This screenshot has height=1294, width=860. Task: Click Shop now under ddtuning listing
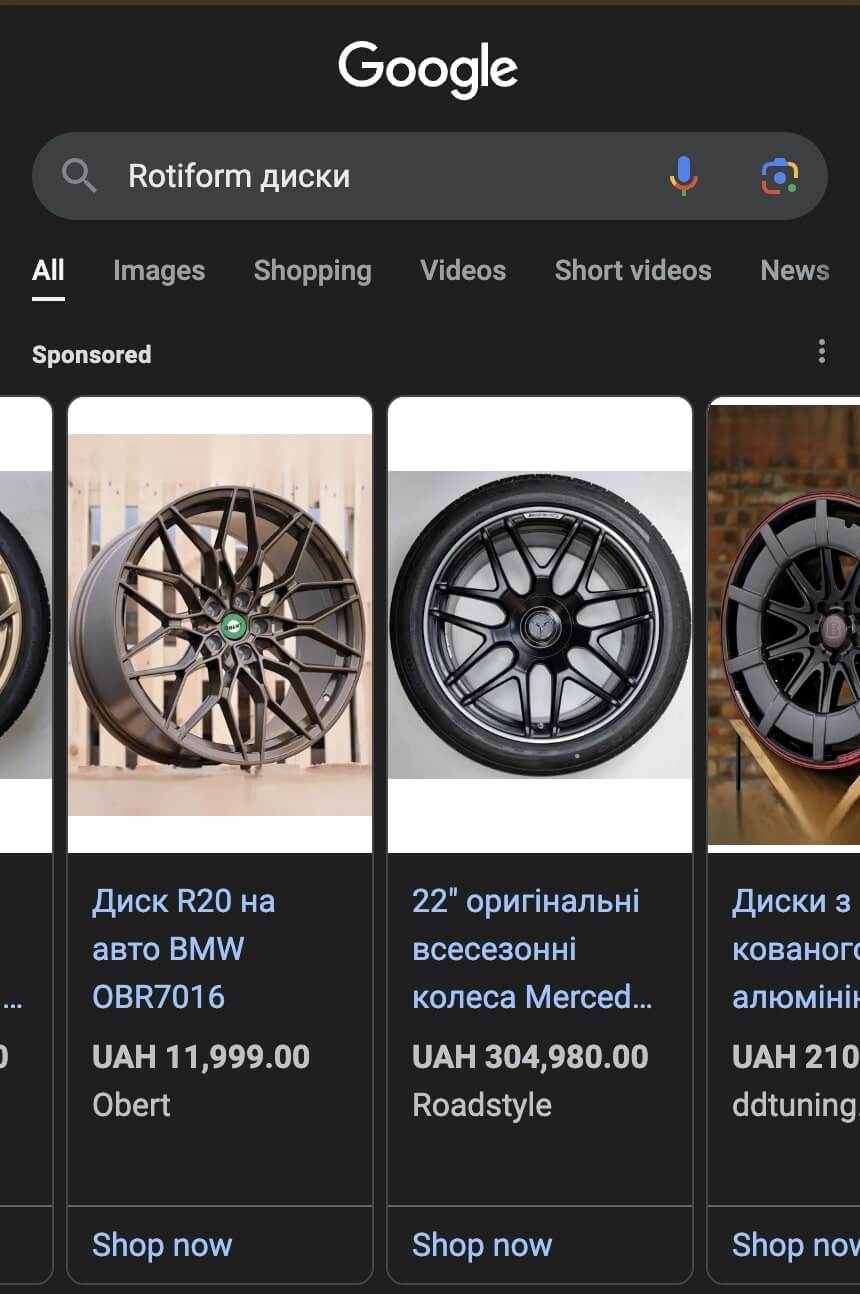click(x=795, y=1244)
